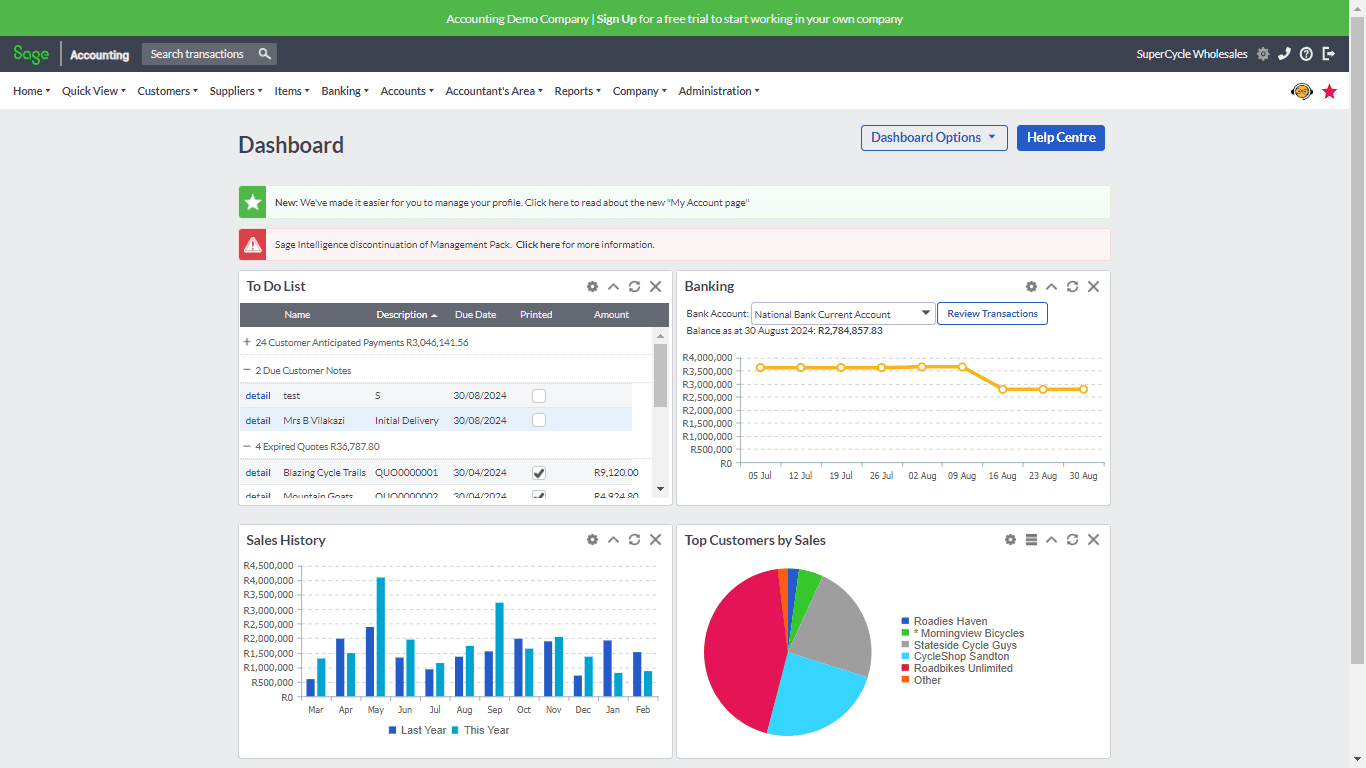Open the detail link for test note
Viewport: 1366px width, 768px height.
pyautogui.click(x=258, y=396)
